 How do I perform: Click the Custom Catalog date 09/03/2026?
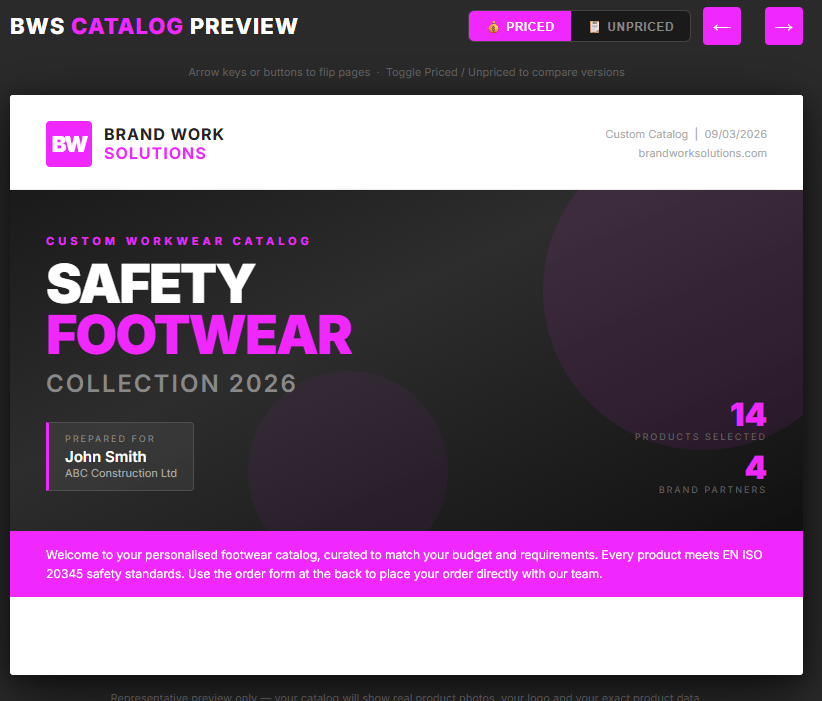[x=735, y=134]
